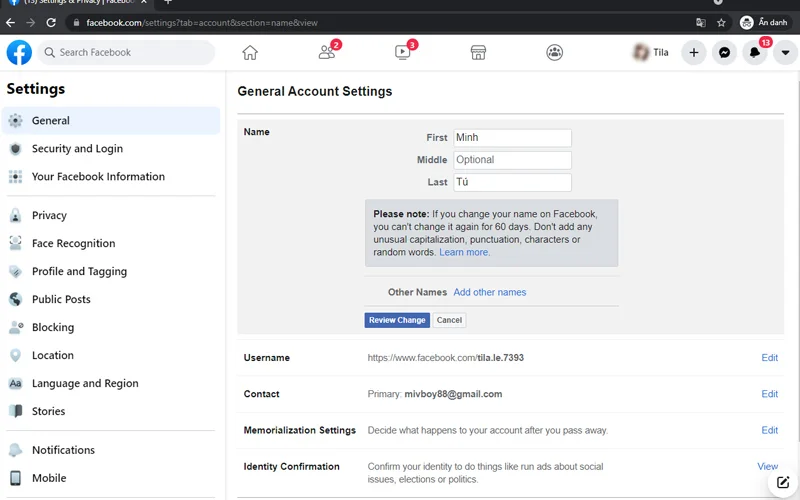Cancel the name change
Screen dimensions: 800x500
pyautogui.click(x=449, y=320)
